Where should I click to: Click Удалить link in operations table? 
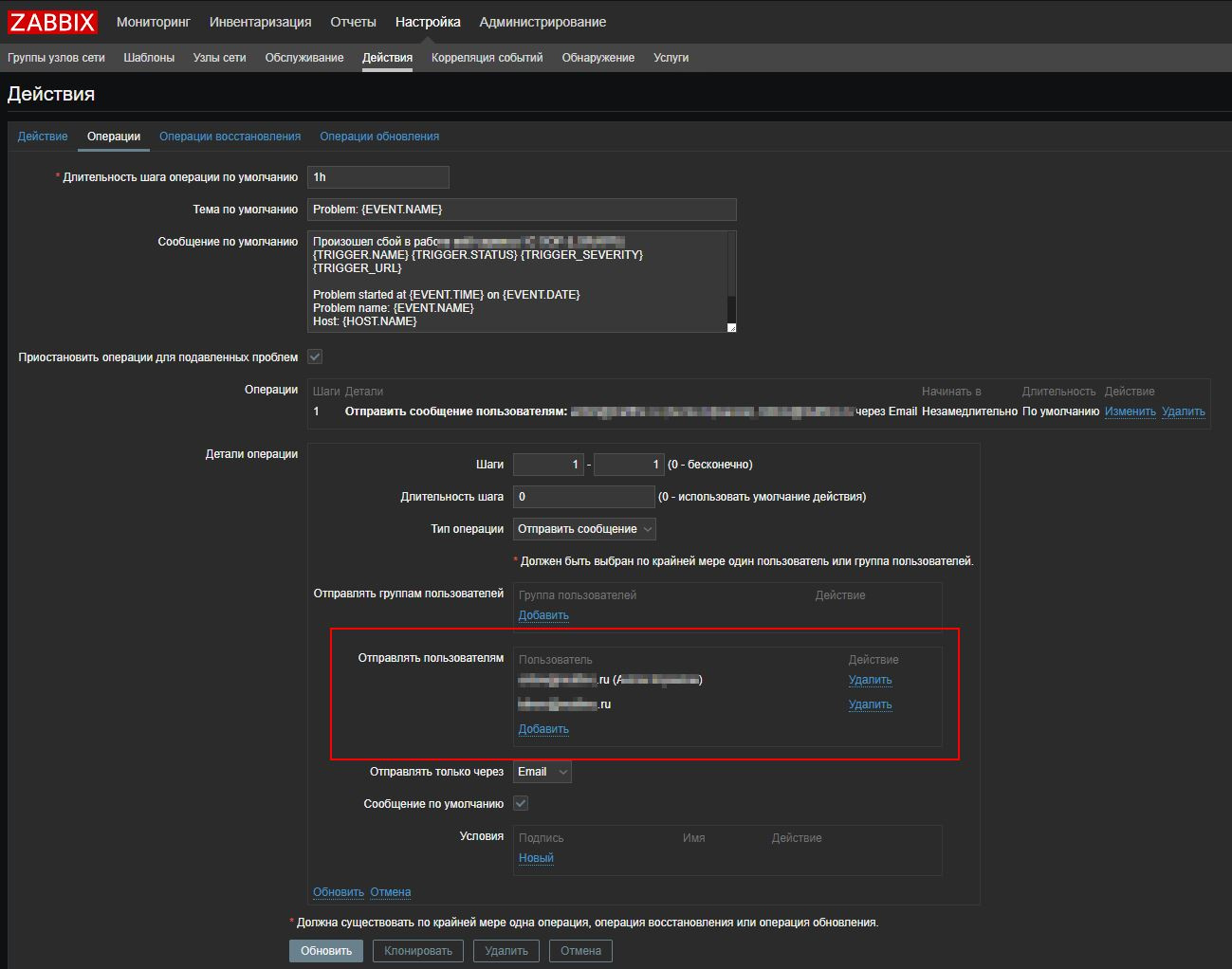pyautogui.click(x=1183, y=411)
